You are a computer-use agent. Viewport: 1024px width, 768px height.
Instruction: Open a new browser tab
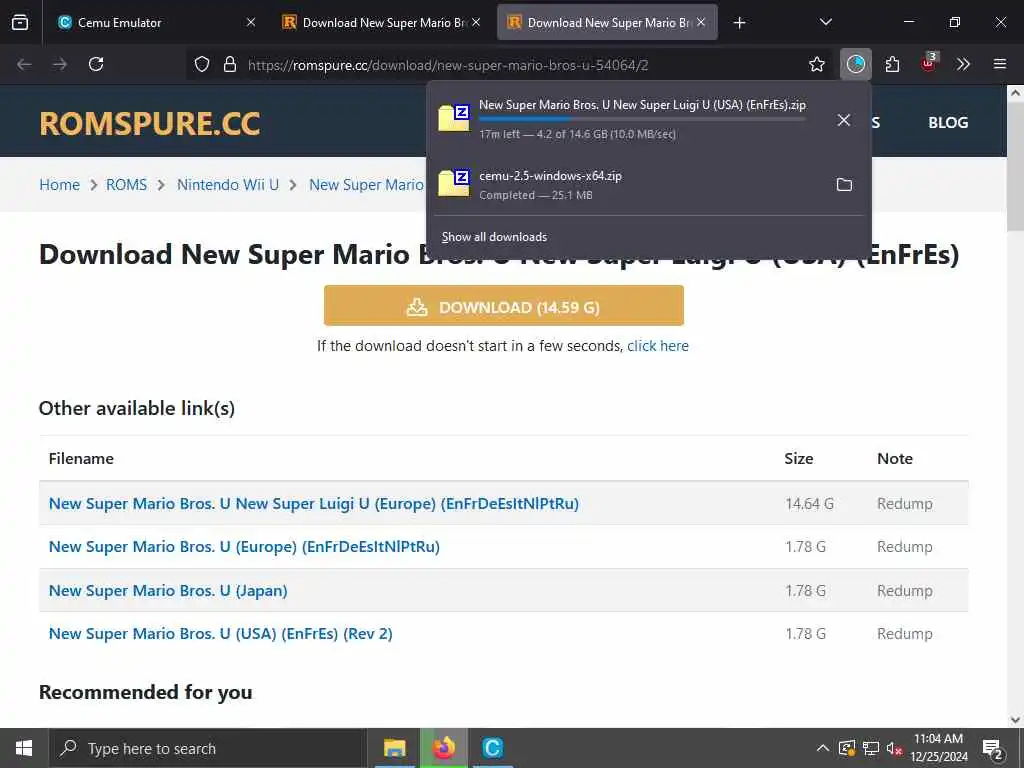[739, 23]
